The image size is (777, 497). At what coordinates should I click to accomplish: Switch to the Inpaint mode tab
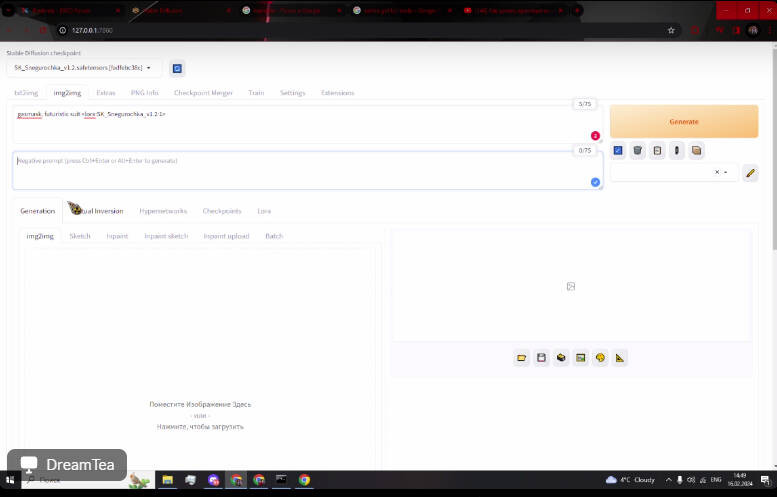pos(117,236)
